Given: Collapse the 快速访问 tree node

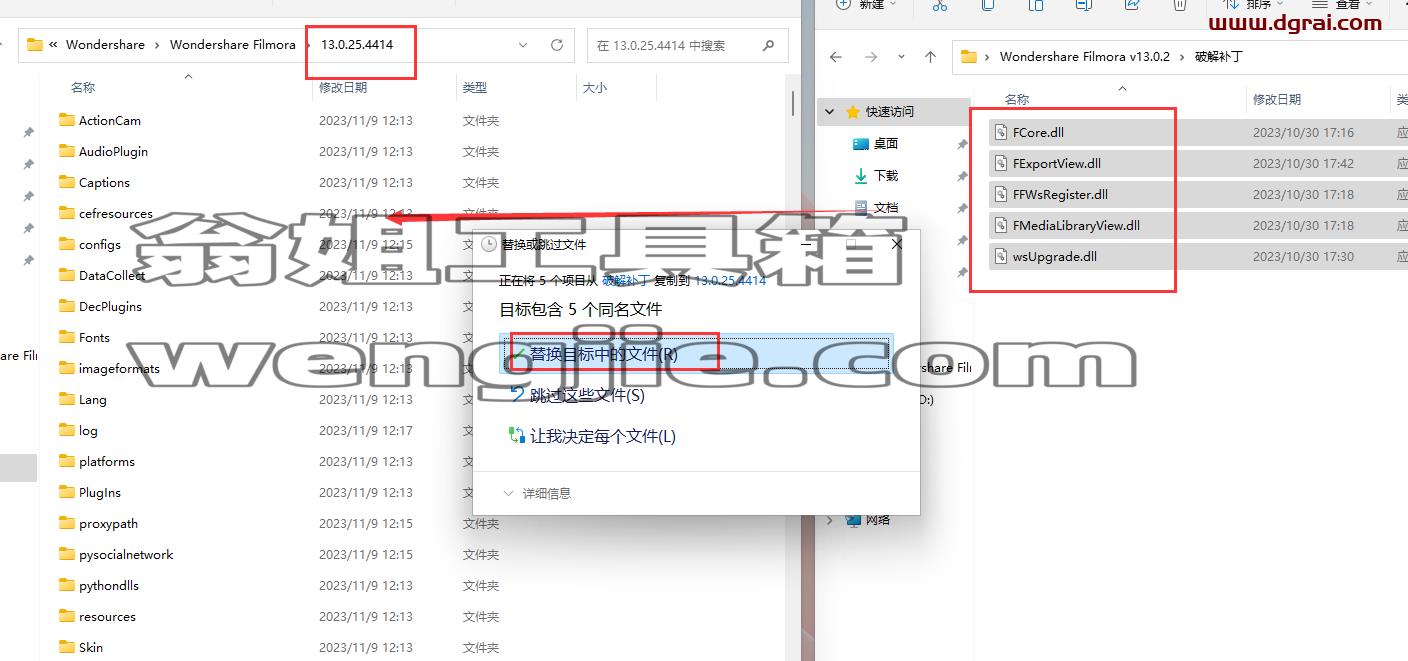Looking at the screenshot, I should (830, 112).
